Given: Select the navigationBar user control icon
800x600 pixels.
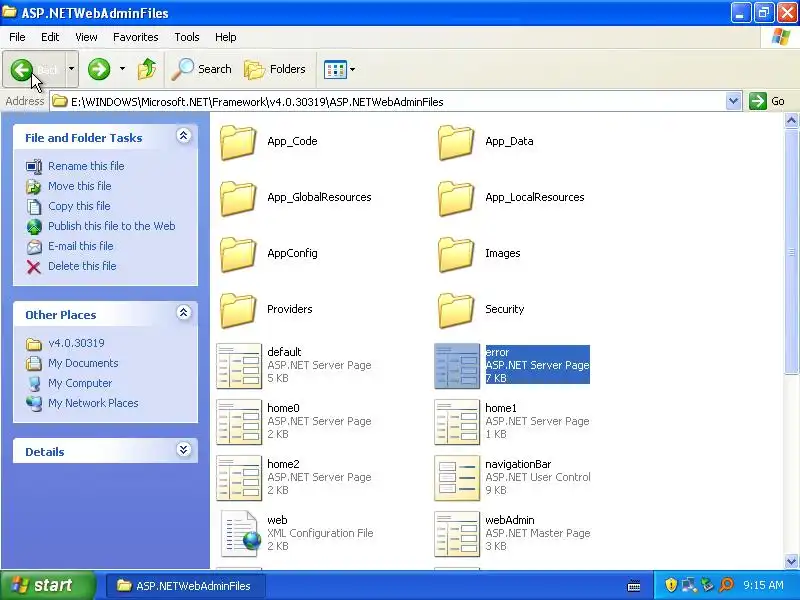Looking at the screenshot, I should [x=457, y=478].
